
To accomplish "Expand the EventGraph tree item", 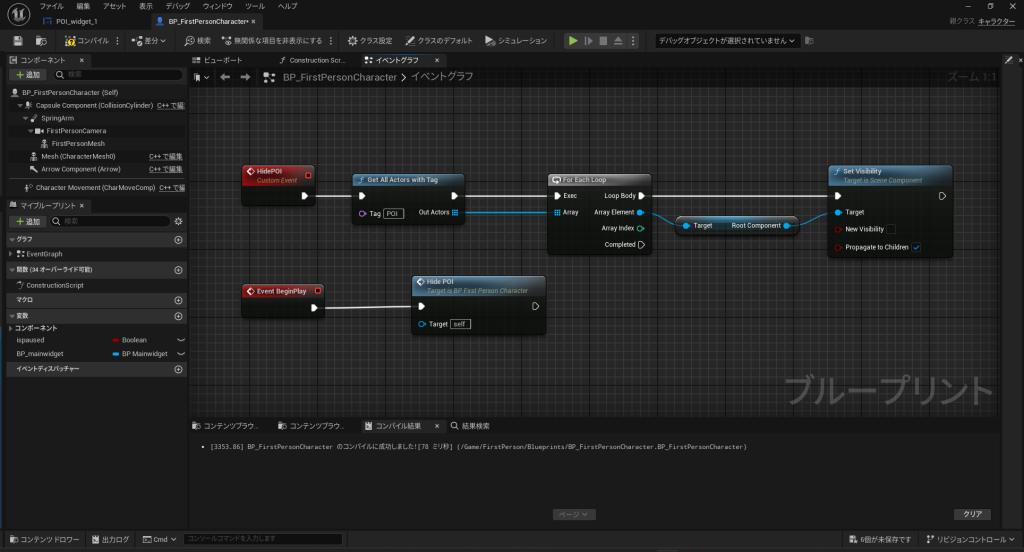I will pyautogui.click(x=12, y=254).
